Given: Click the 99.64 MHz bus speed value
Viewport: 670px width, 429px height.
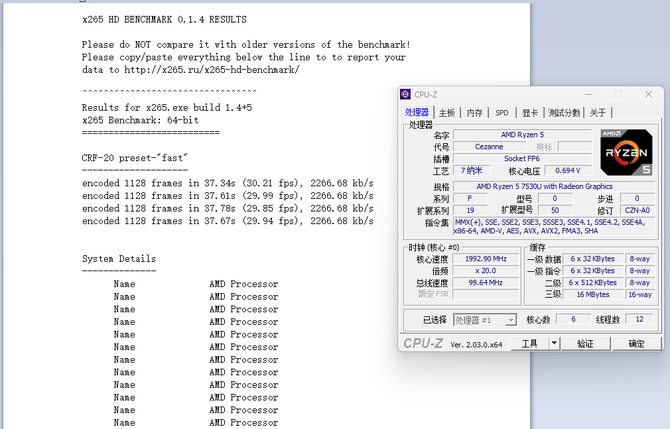Looking at the screenshot, I should [x=486, y=282].
